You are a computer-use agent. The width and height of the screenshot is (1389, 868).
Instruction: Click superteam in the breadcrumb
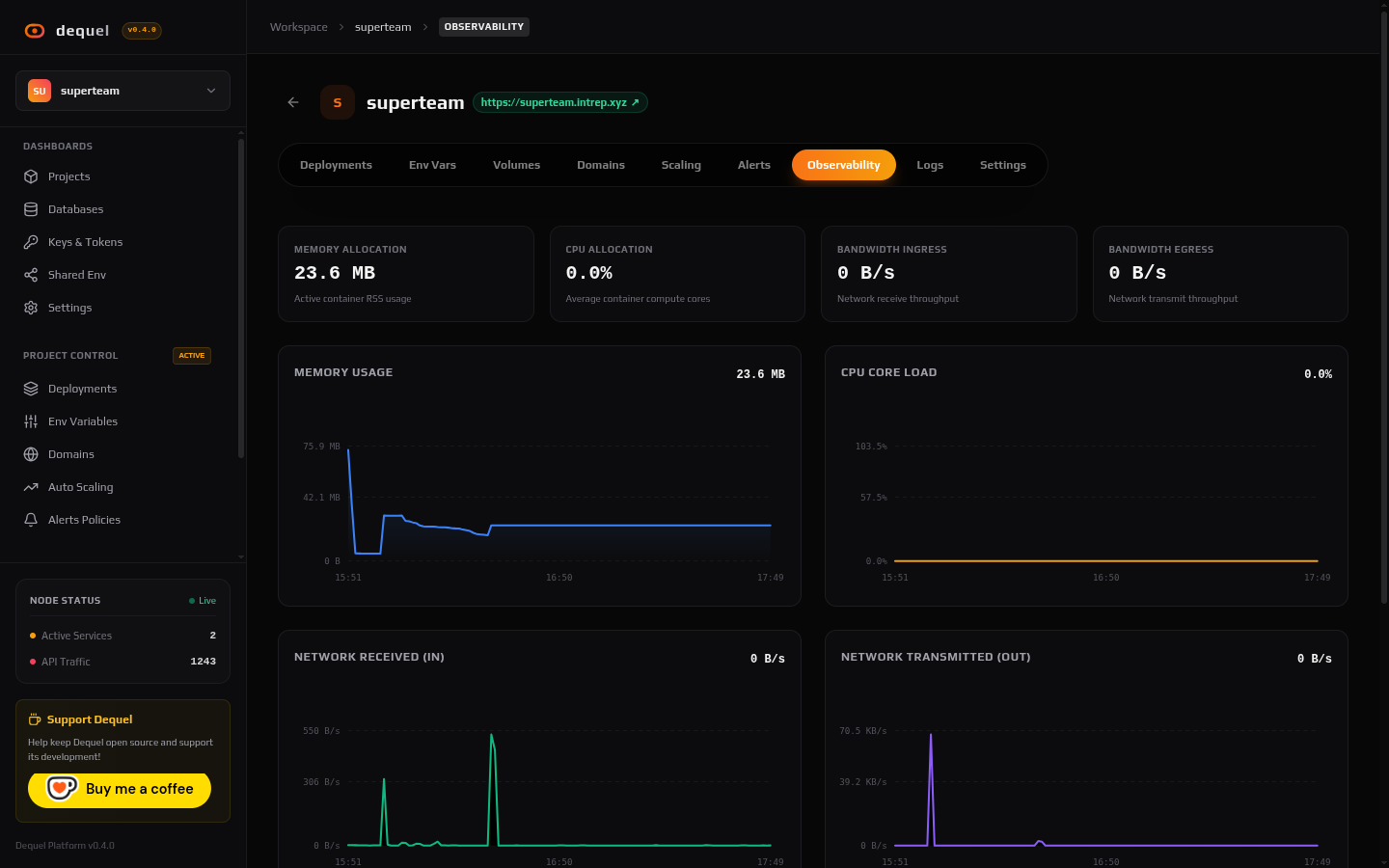pos(383,27)
